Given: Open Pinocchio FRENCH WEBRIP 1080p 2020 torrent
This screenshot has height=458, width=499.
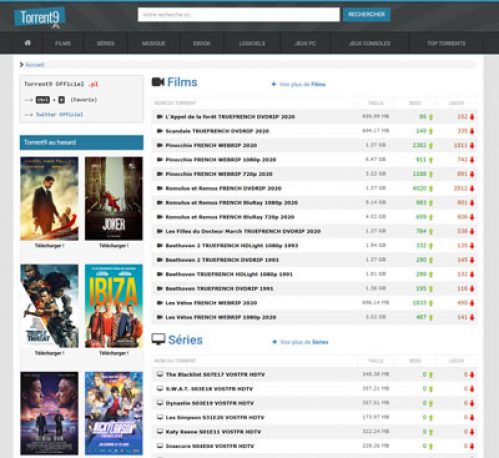Looking at the screenshot, I should tap(221, 160).
